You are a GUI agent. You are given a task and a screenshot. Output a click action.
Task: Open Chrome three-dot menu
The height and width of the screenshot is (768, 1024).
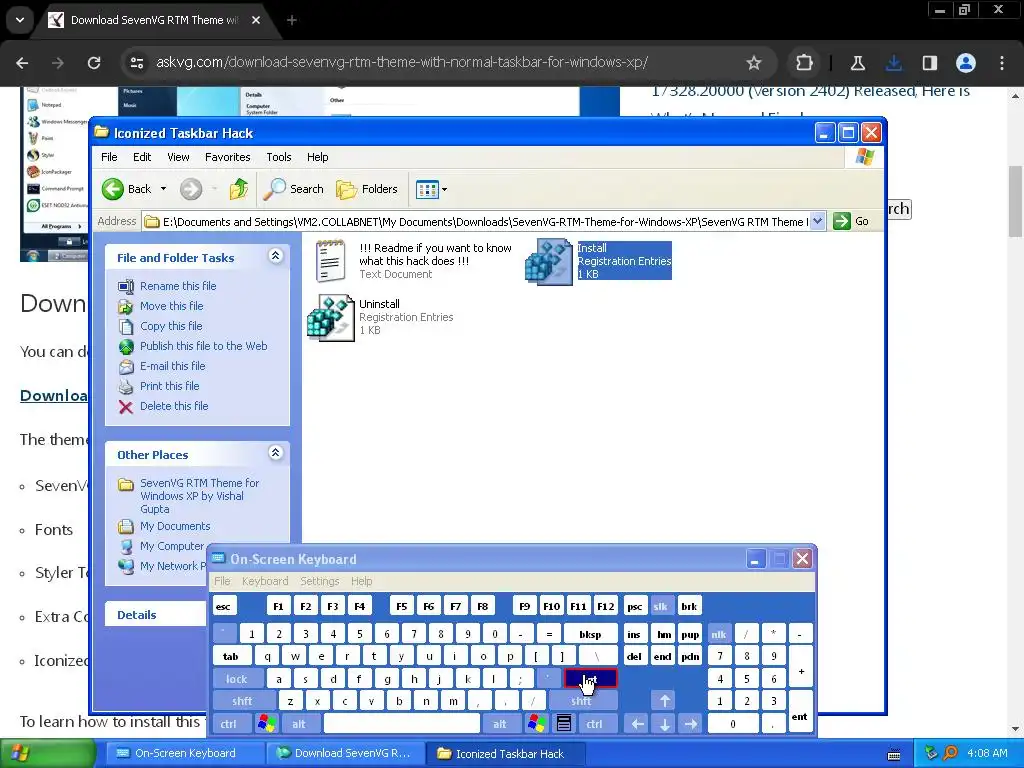pos(1002,63)
